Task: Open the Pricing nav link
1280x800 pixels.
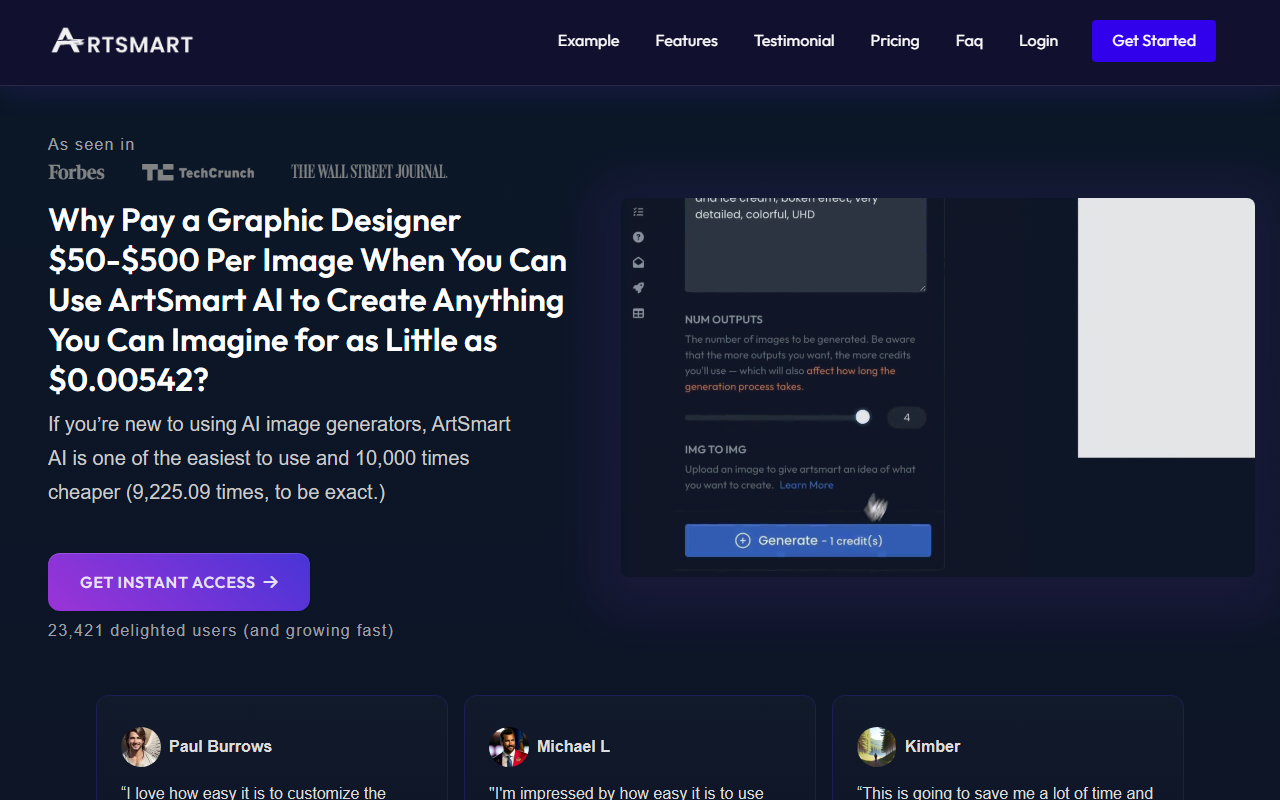Action: click(x=894, y=41)
